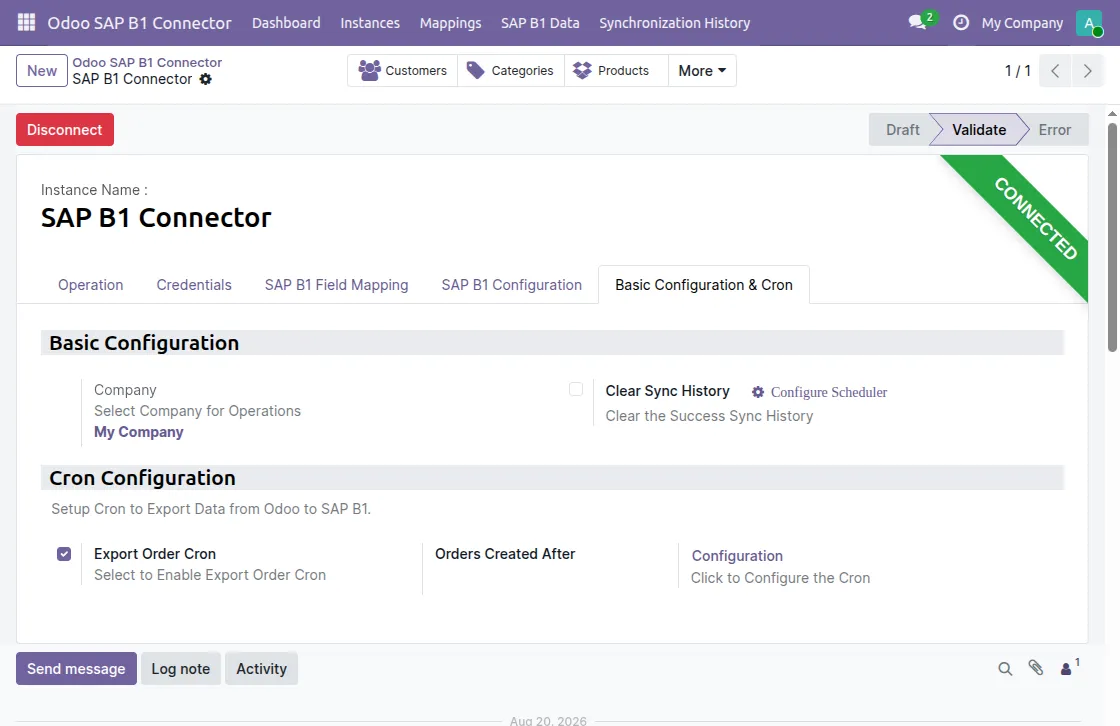Switch to the SAP B1 Configuration tab
The width and height of the screenshot is (1120, 726).
[x=511, y=285]
